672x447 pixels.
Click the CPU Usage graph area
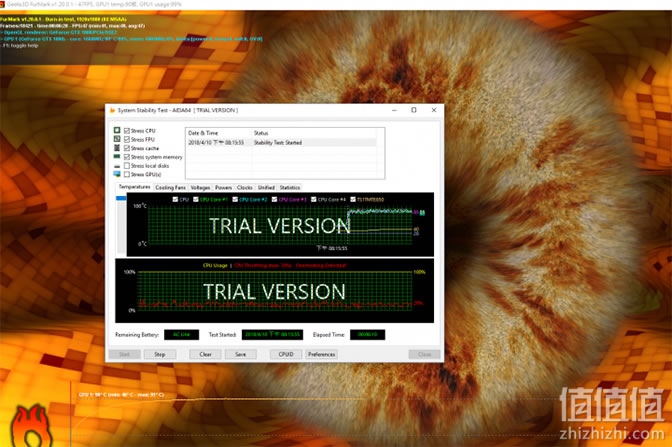[275, 291]
